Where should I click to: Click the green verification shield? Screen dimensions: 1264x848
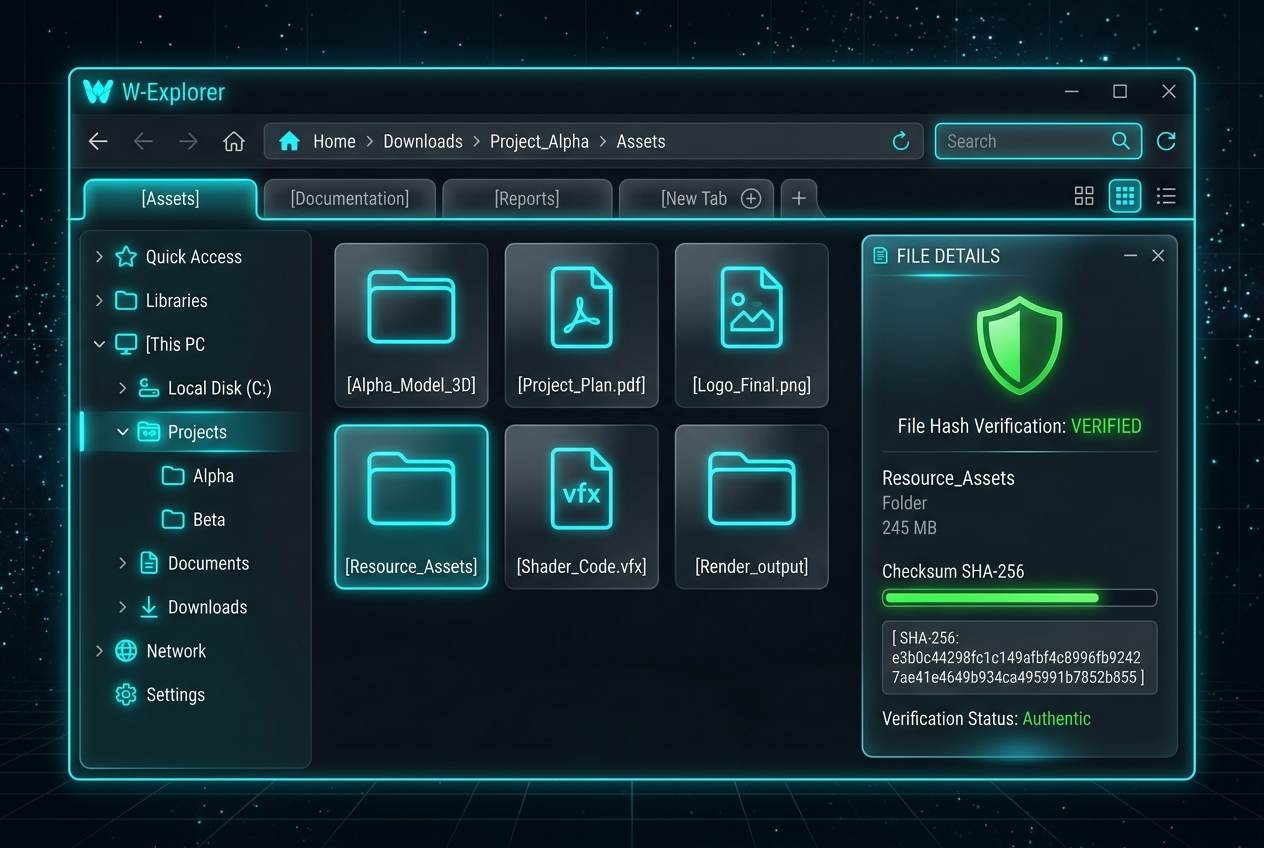click(x=1019, y=345)
